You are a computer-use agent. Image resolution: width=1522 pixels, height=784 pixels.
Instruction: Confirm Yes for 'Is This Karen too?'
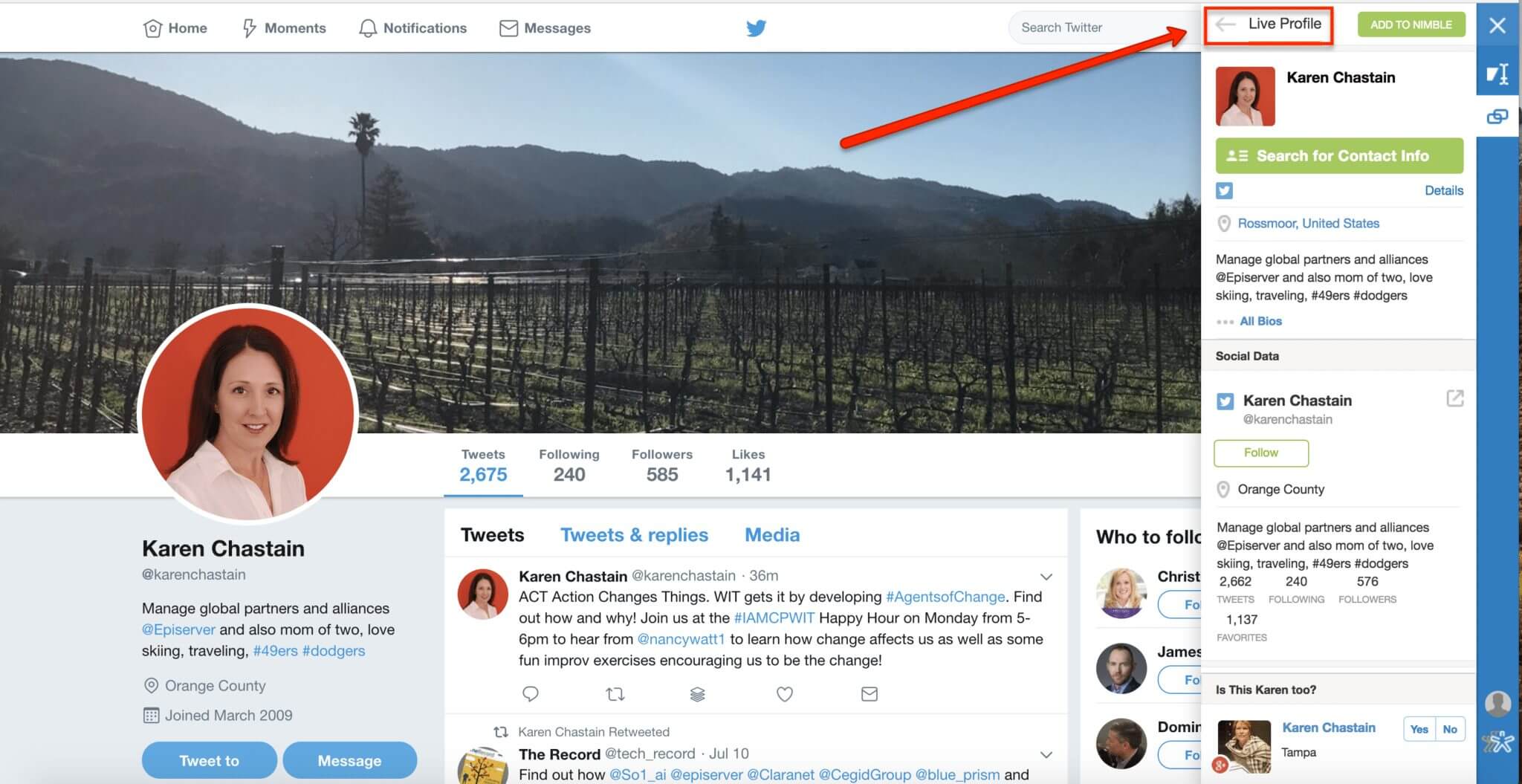tap(1419, 729)
